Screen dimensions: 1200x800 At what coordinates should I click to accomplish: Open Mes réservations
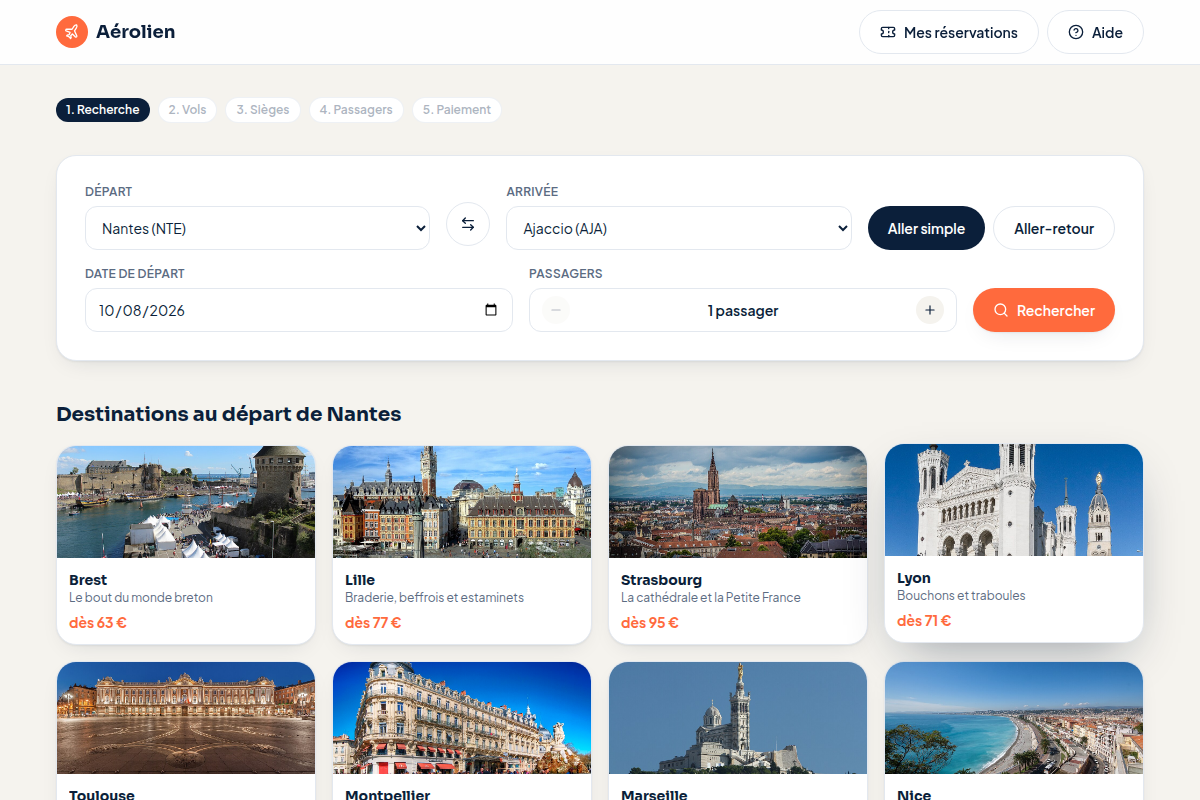click(x=949, y=32)
